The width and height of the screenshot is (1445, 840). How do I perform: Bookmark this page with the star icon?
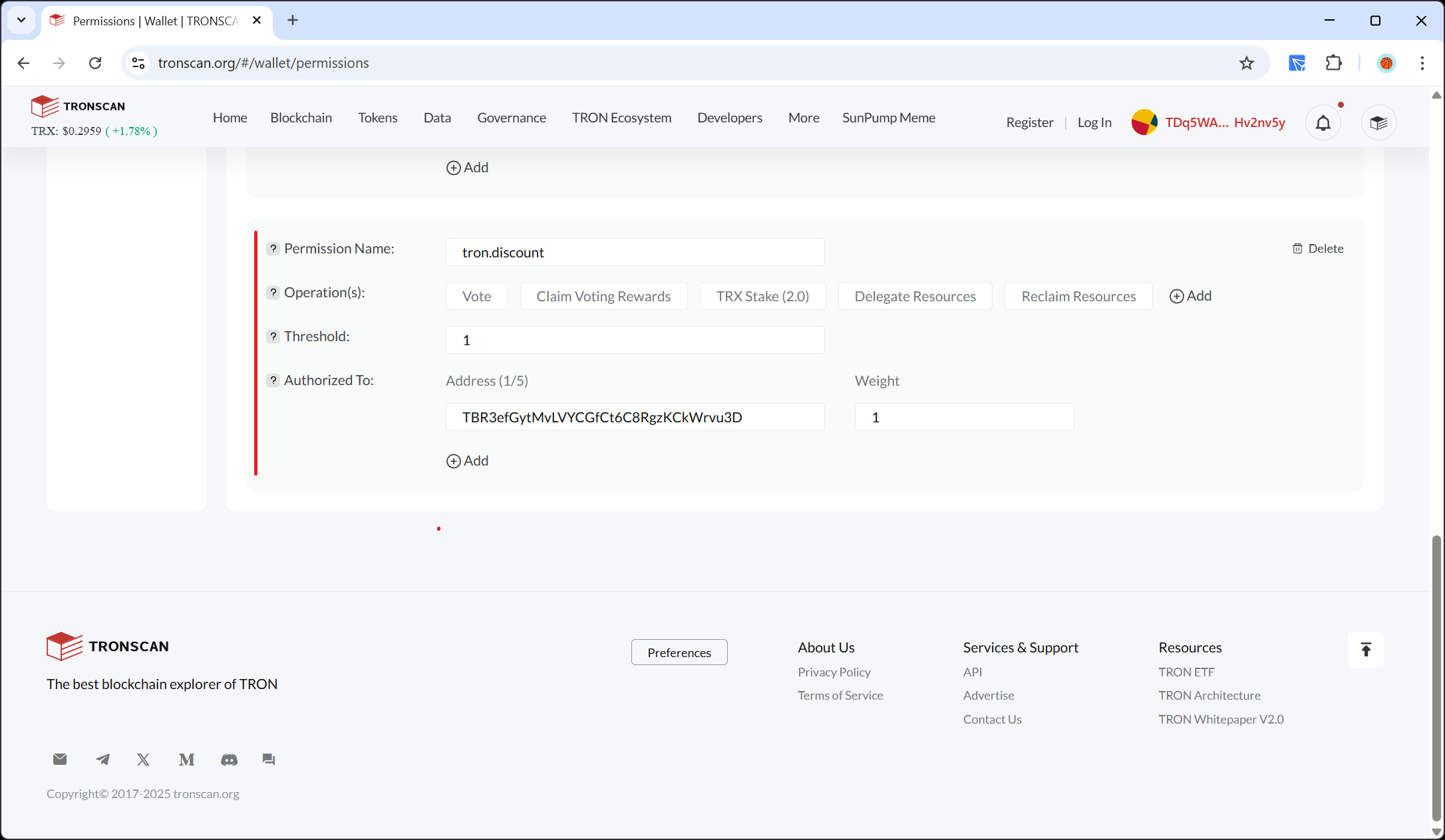click(1247, 63)
